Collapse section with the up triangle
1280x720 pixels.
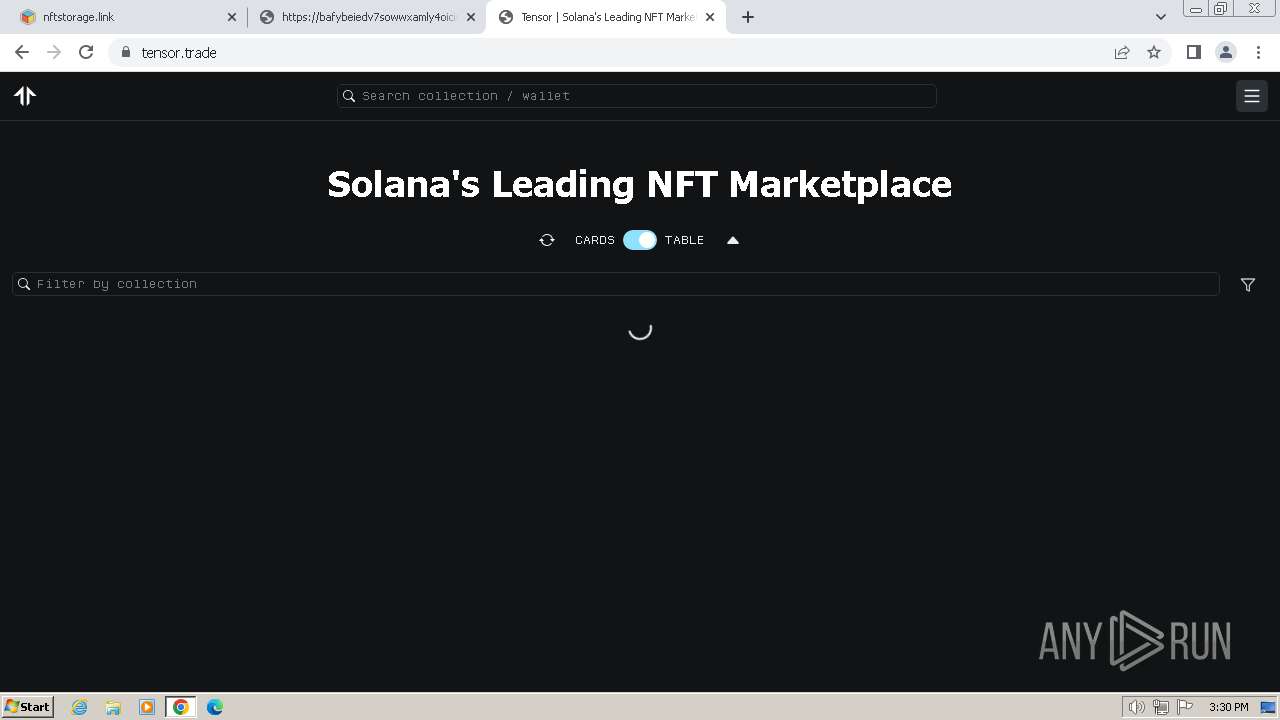733,240
